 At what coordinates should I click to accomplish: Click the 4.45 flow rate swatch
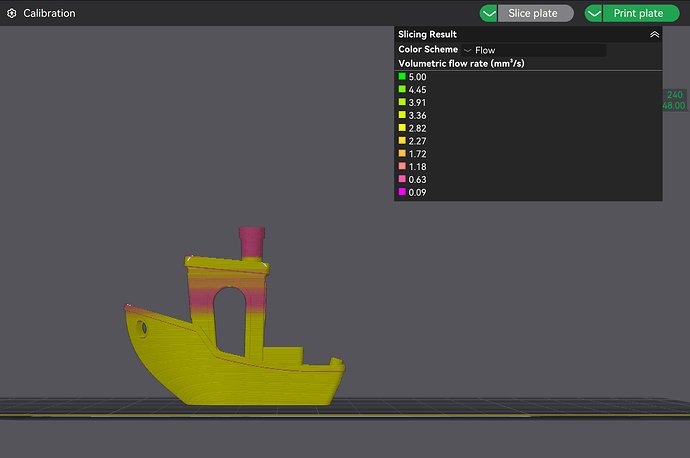[x=402, y=89]
